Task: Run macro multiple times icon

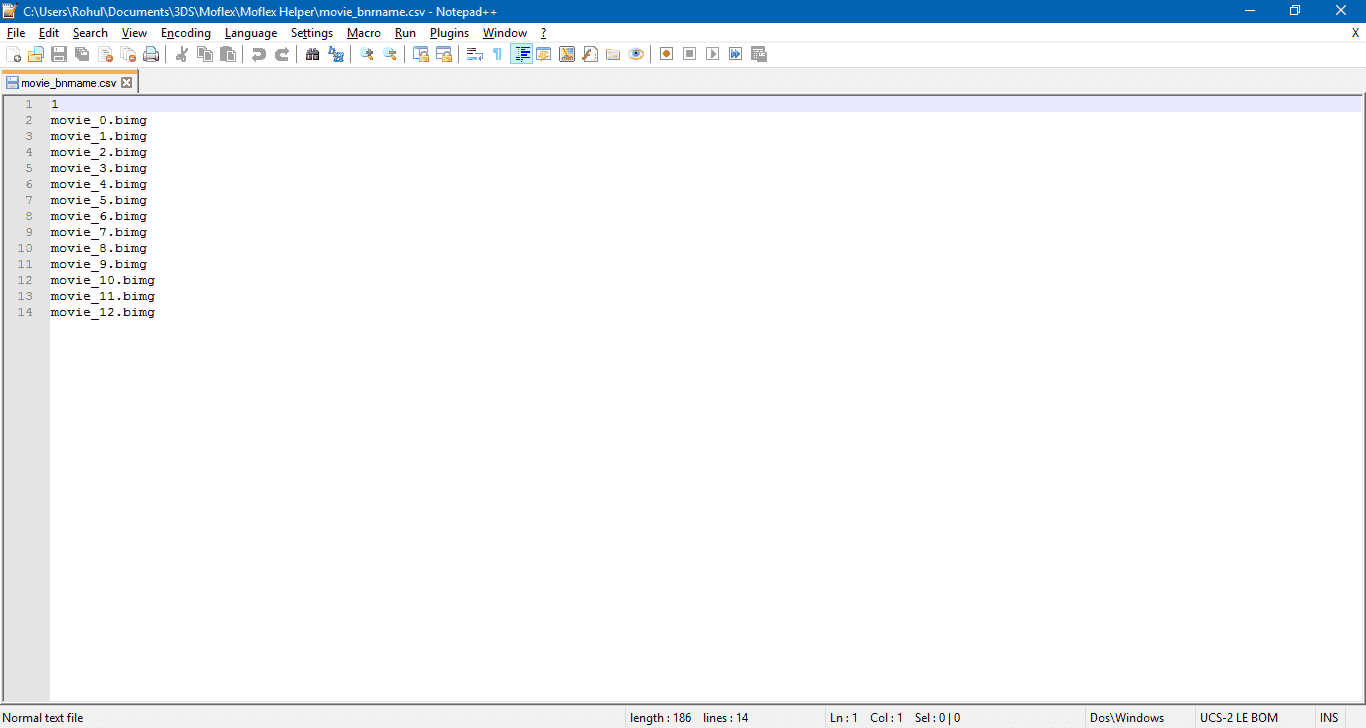Action: (736, 54)
